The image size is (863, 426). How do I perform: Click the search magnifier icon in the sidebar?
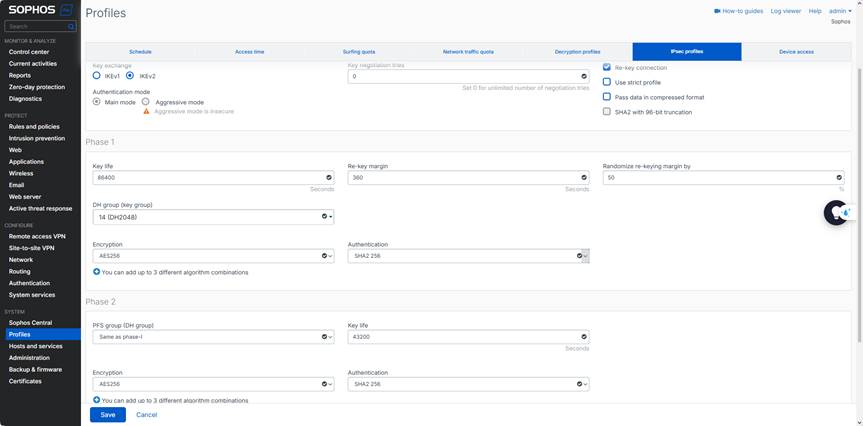point(69,26)
